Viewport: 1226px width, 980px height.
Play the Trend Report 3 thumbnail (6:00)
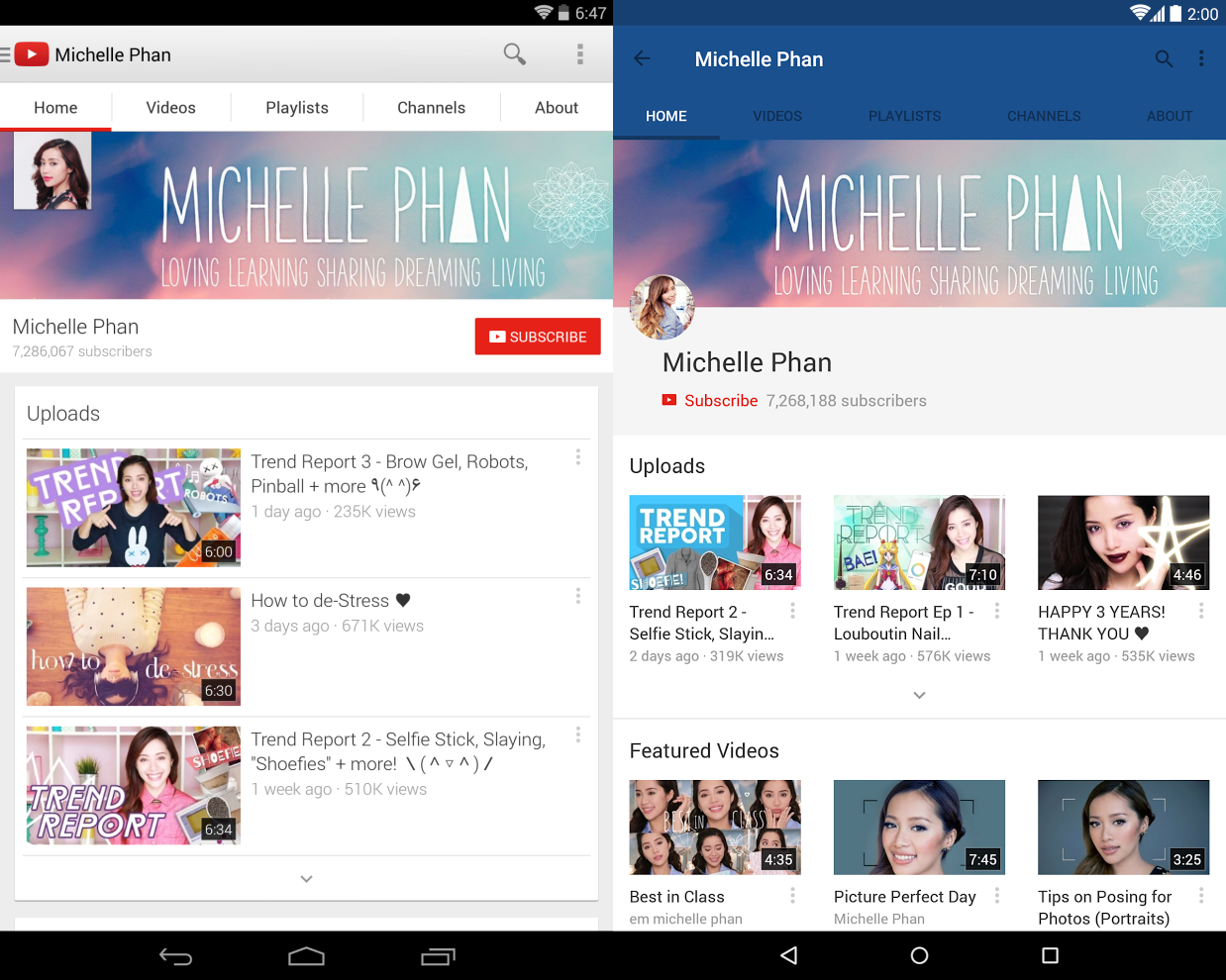point(134,508)
